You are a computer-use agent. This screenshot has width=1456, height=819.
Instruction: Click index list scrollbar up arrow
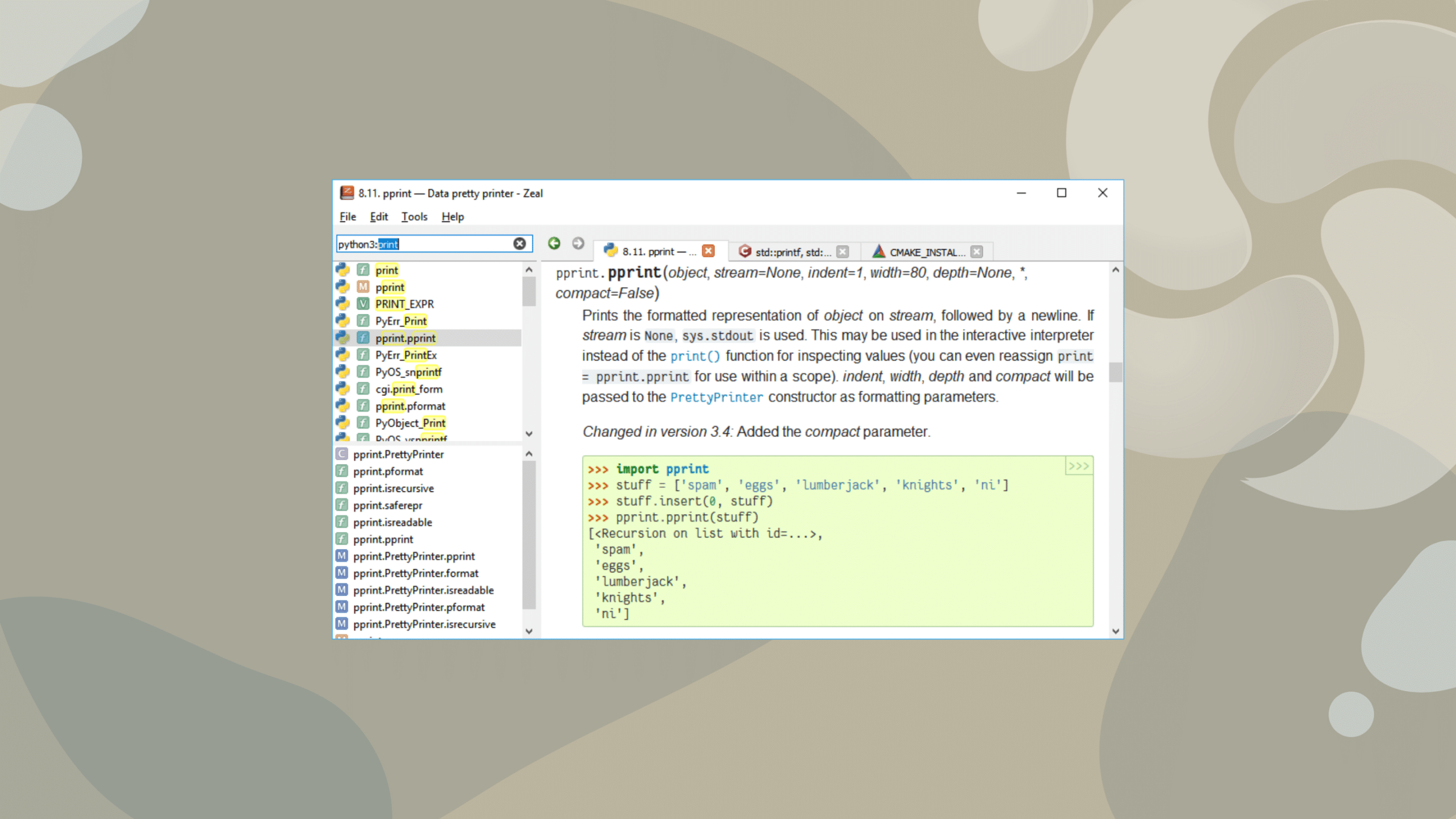coord(529,454)
